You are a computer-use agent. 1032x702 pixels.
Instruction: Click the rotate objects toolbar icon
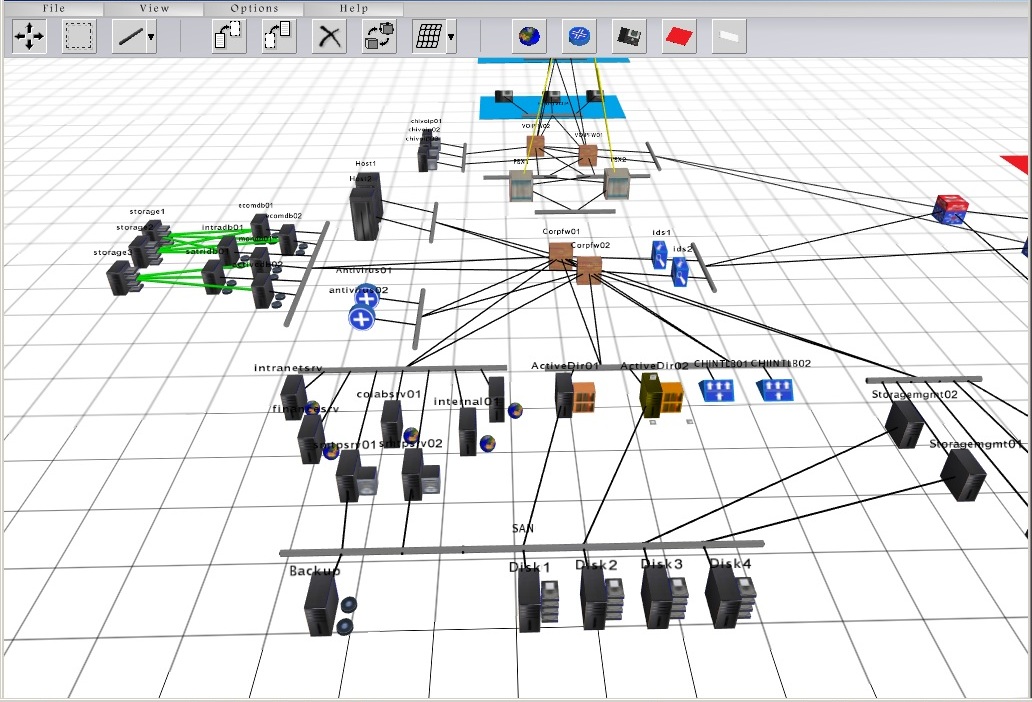[x=379, y=36]
